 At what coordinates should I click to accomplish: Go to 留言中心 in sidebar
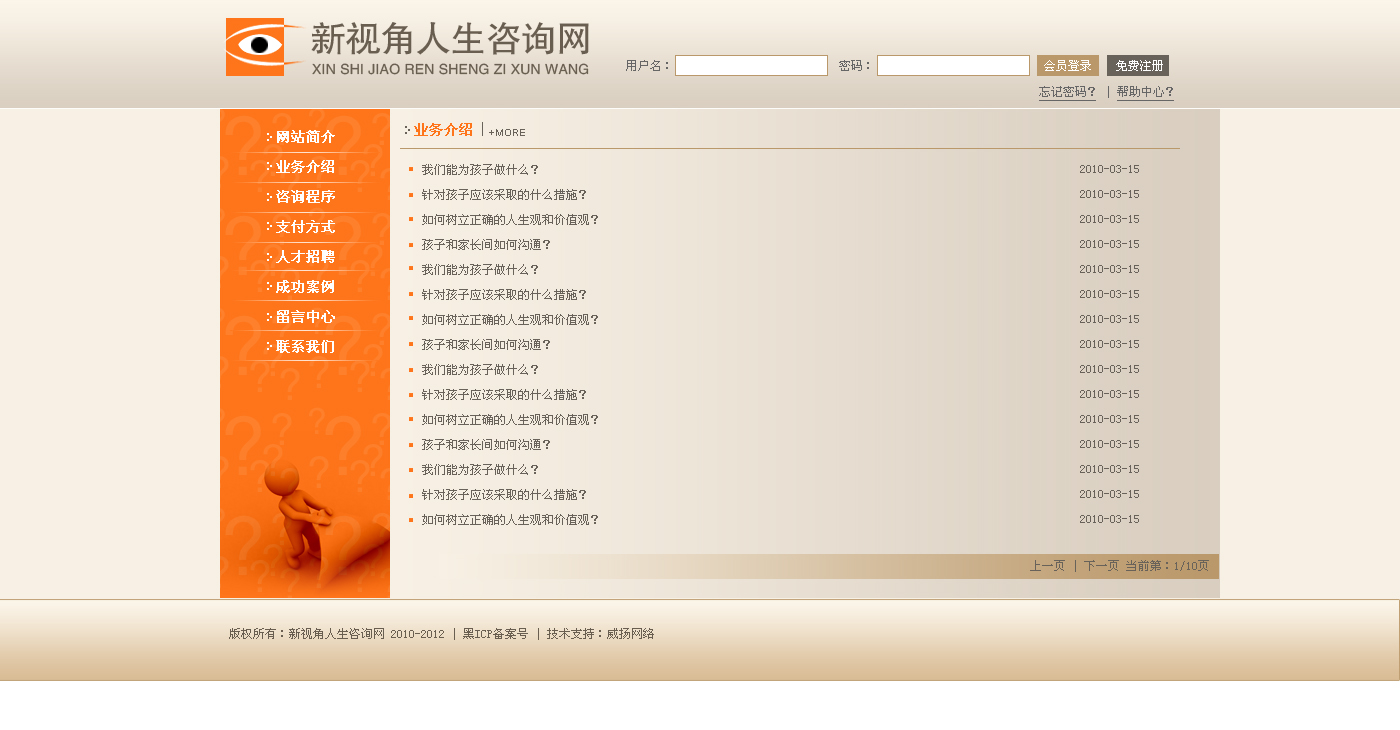click(x=305, y=317)
